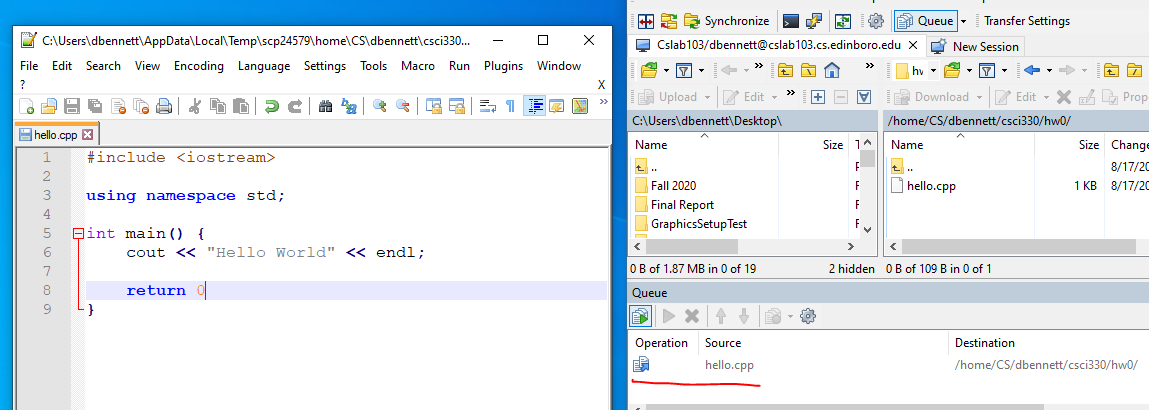The image size is (1149, 410).
Task: Create new file in Notepad++ toolbar
Action: (x=26, y=106)
